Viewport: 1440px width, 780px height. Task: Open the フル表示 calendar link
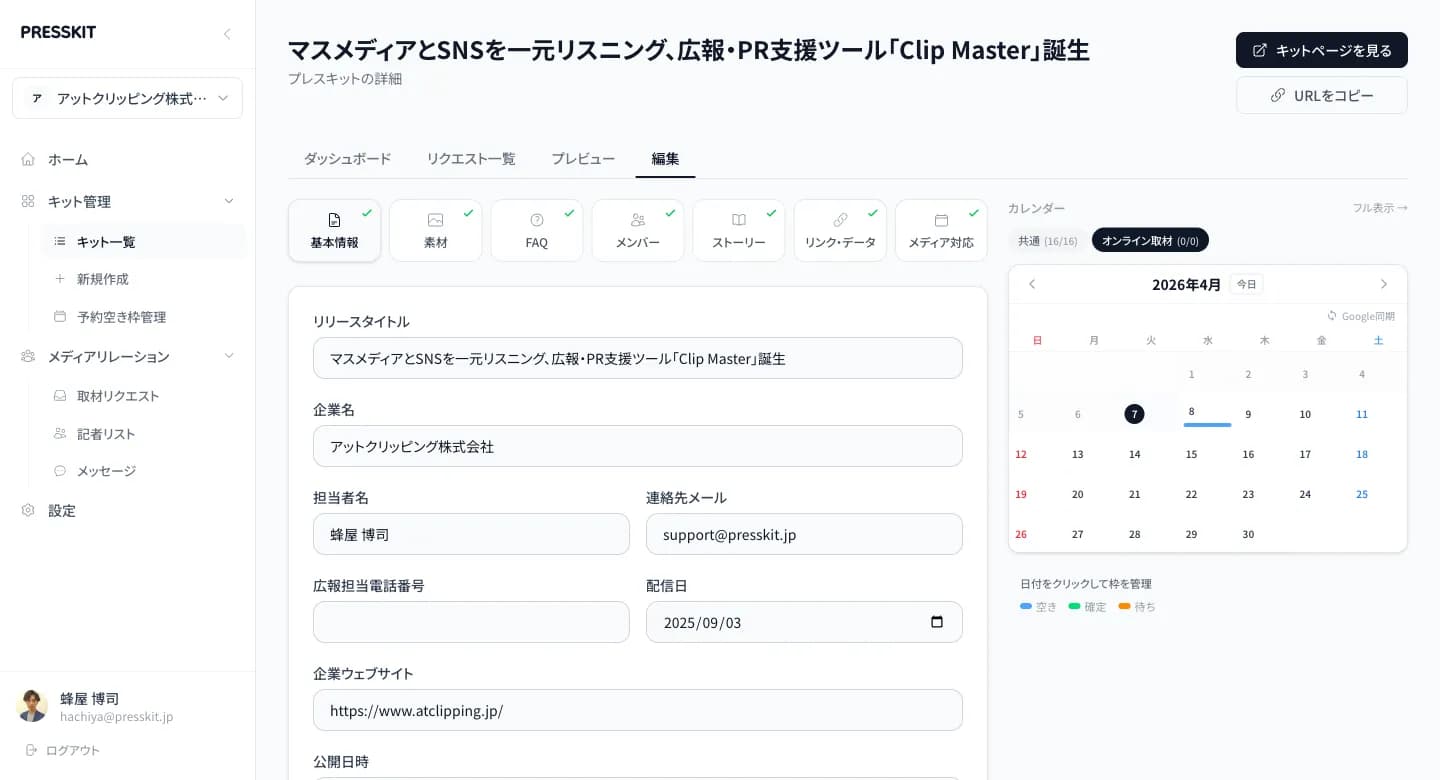click(1380, 208)
